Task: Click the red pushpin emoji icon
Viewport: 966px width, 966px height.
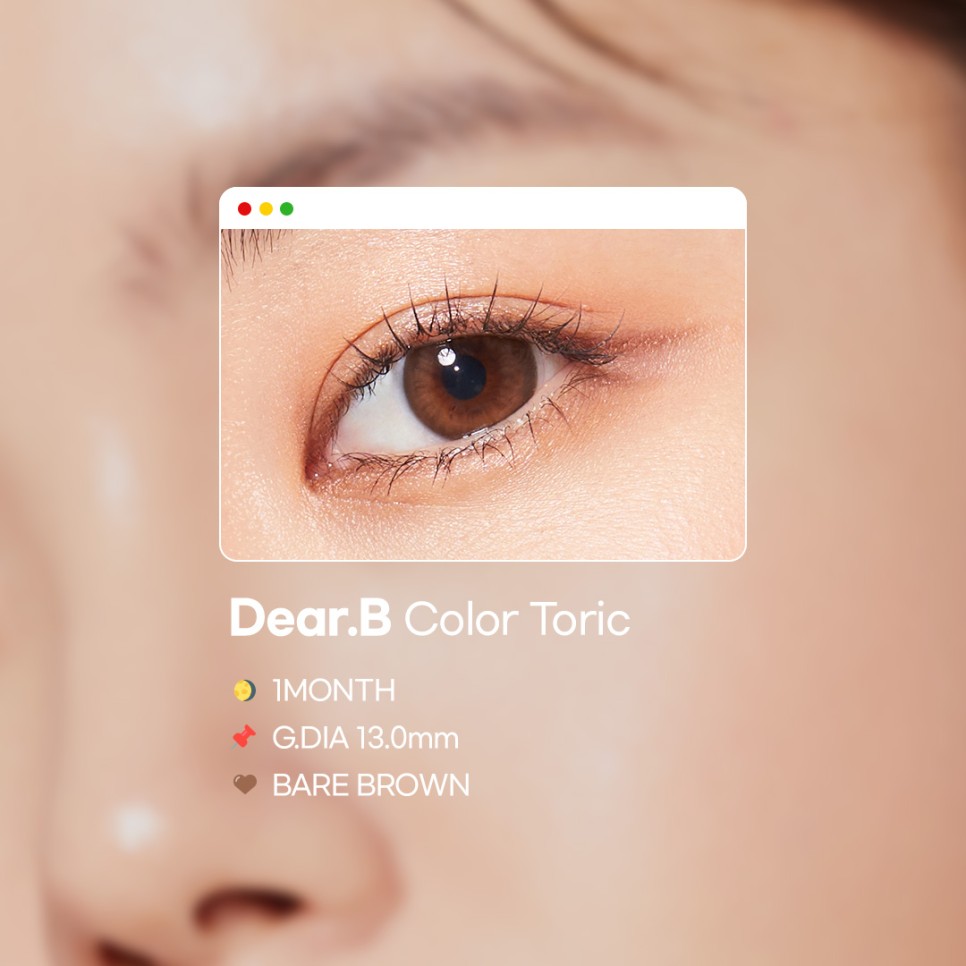Action: [245, 736]
